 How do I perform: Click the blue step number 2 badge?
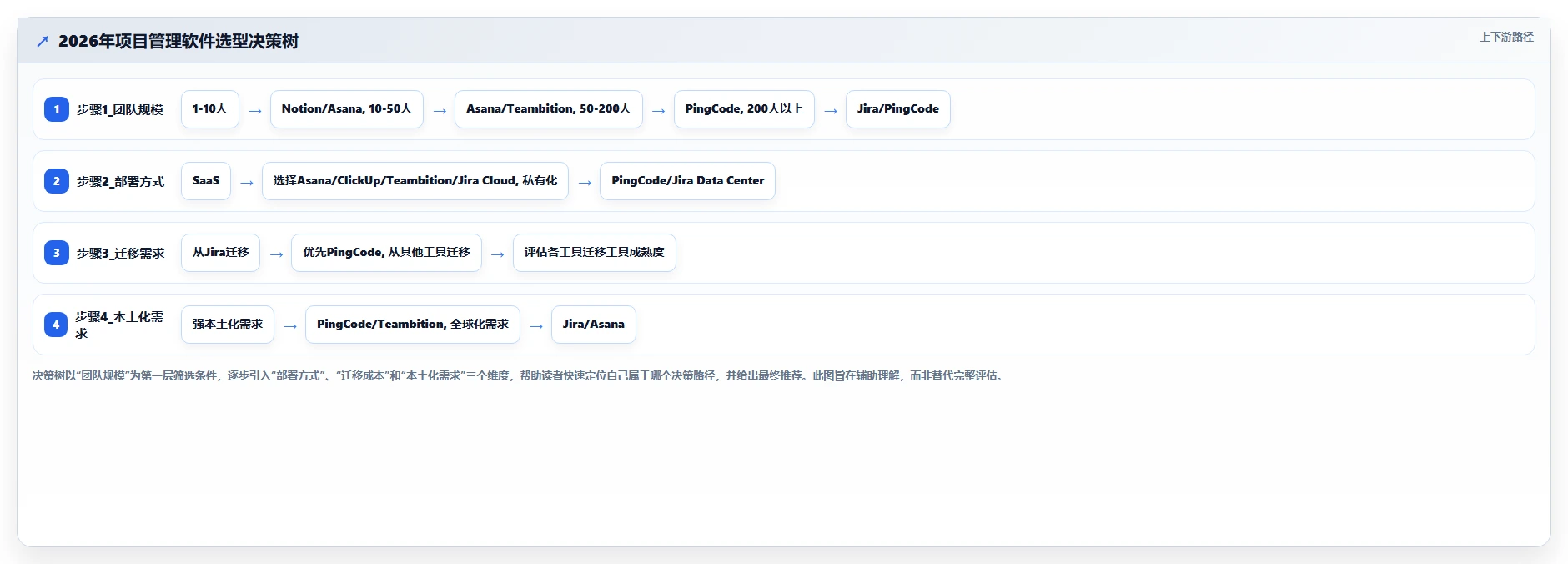click(57, 181)
